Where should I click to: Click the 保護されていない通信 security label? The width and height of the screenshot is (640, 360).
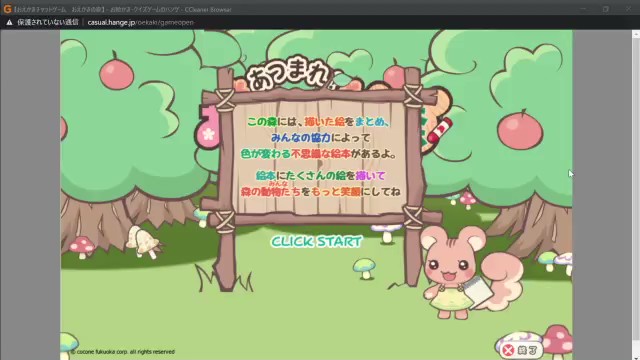[x=48, y=22]
